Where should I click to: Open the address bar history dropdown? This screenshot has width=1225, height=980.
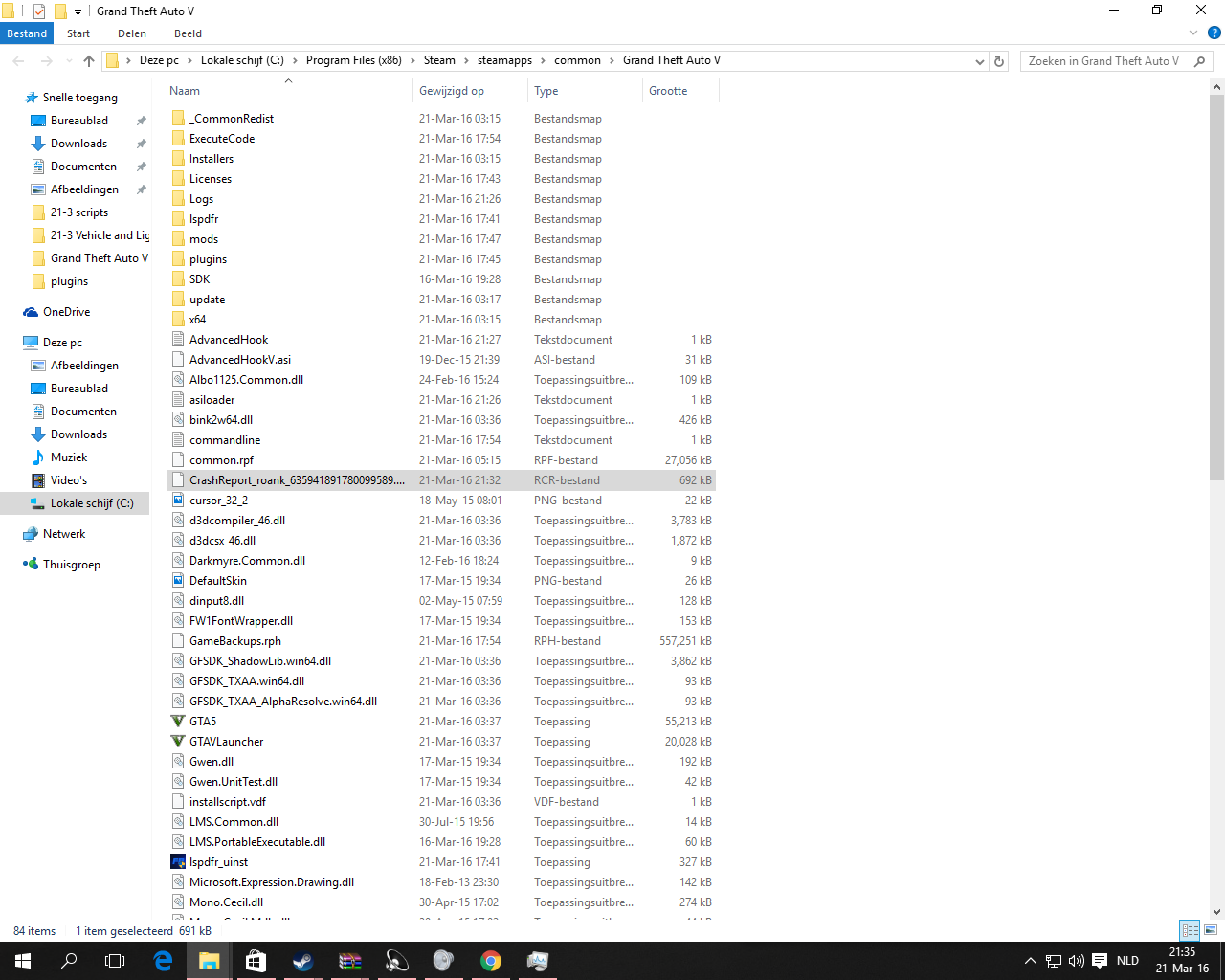[979, 61]
